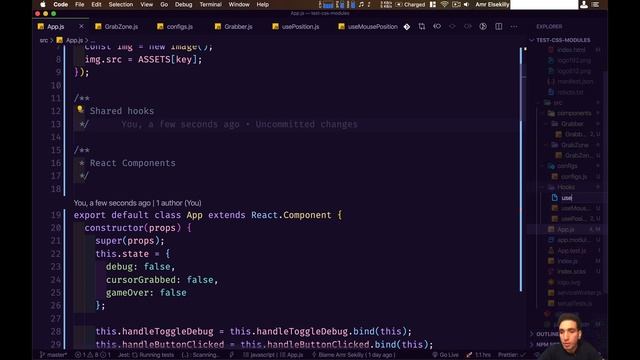This screenshot has width=640, height=360.
Task: Open the editor more actions ellipsis
Action: click(514, 27)
